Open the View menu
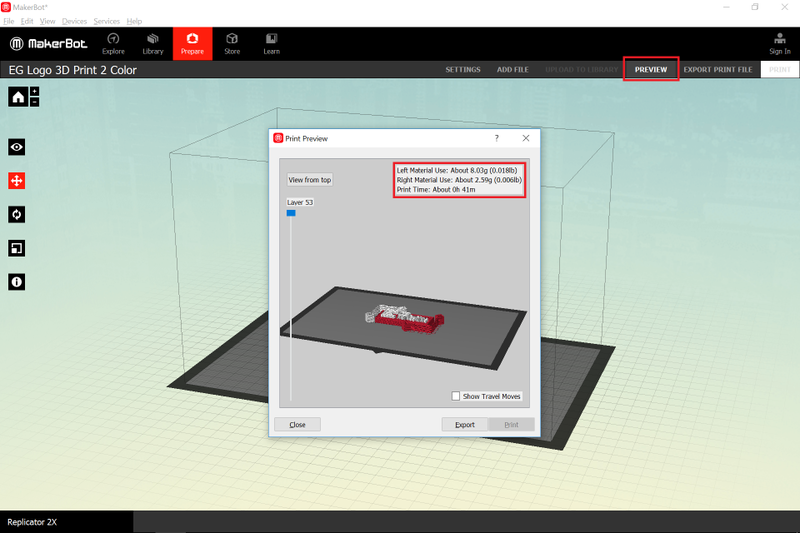Viewport: 800px width, 533px height. (x=47, y=21)
